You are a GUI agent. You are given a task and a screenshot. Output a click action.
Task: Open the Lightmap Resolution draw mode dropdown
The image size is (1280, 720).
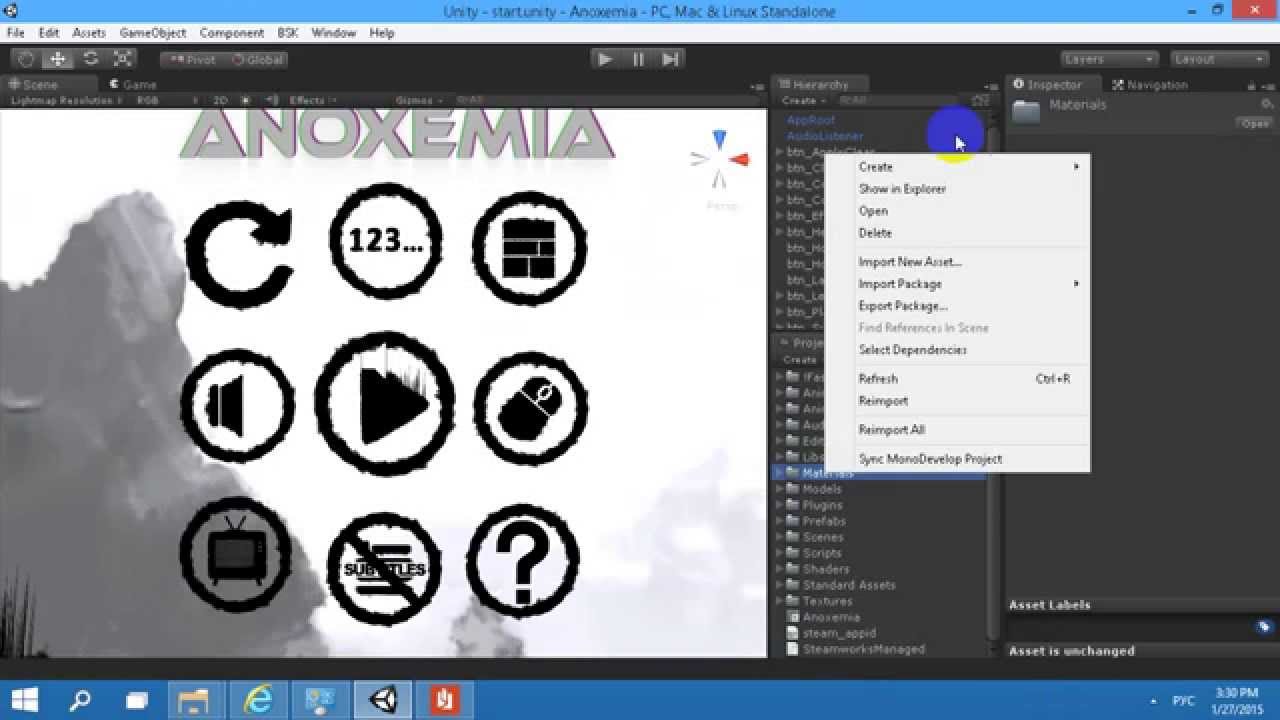tap(66, 100)
